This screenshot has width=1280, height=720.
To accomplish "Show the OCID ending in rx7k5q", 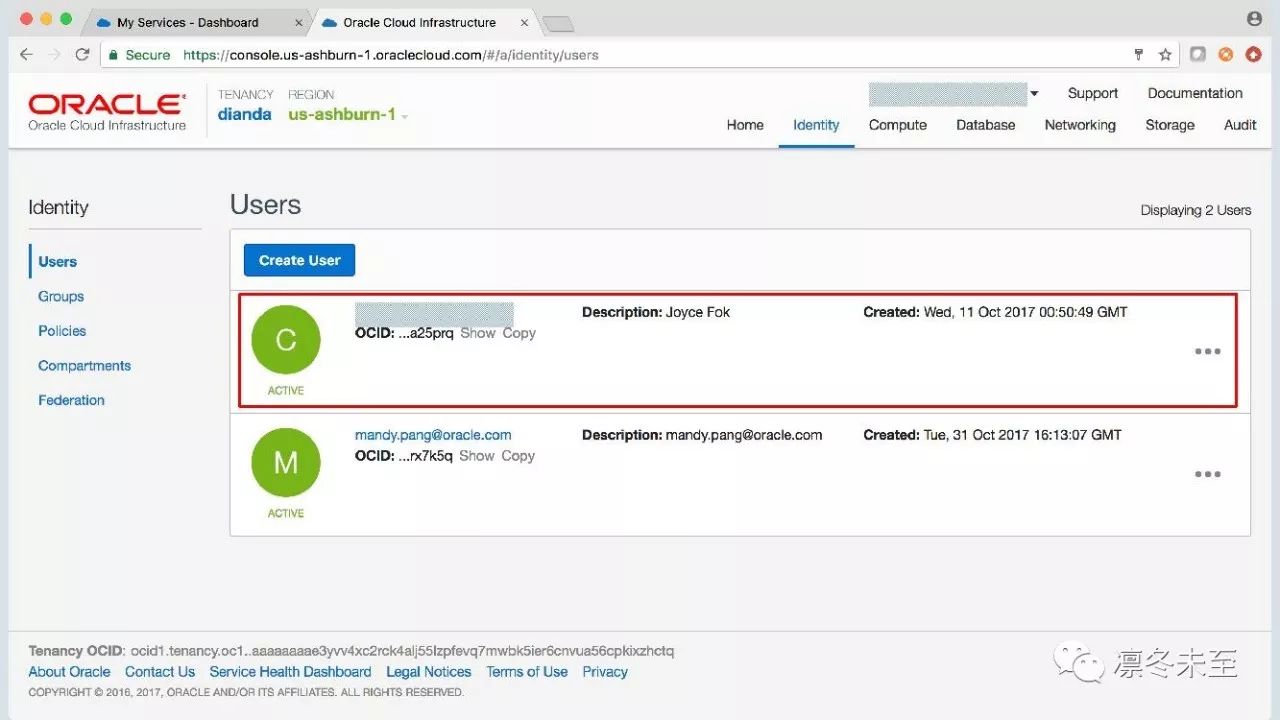I will [477, 456].
